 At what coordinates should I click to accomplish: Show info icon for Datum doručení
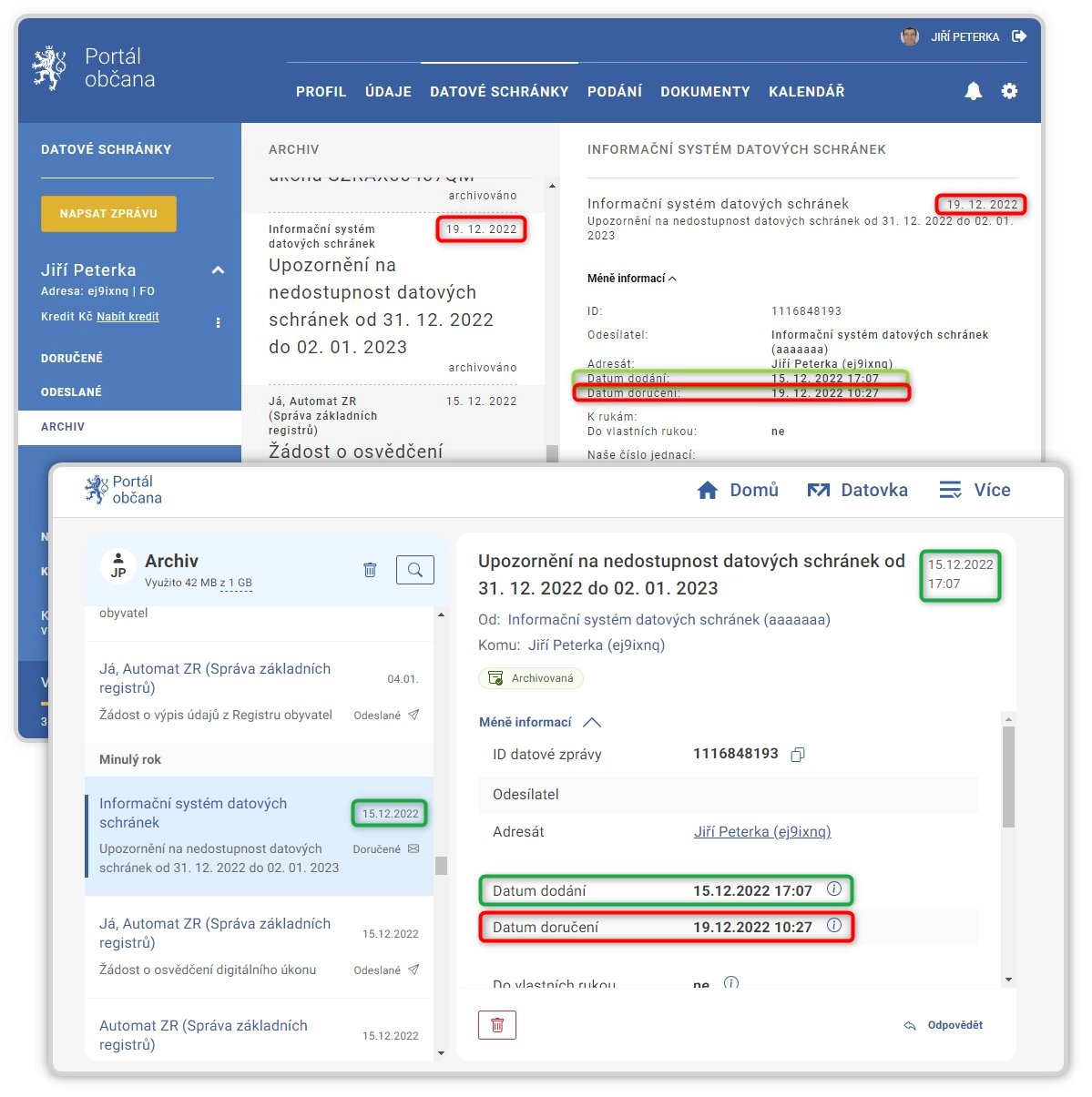(834, 926)
